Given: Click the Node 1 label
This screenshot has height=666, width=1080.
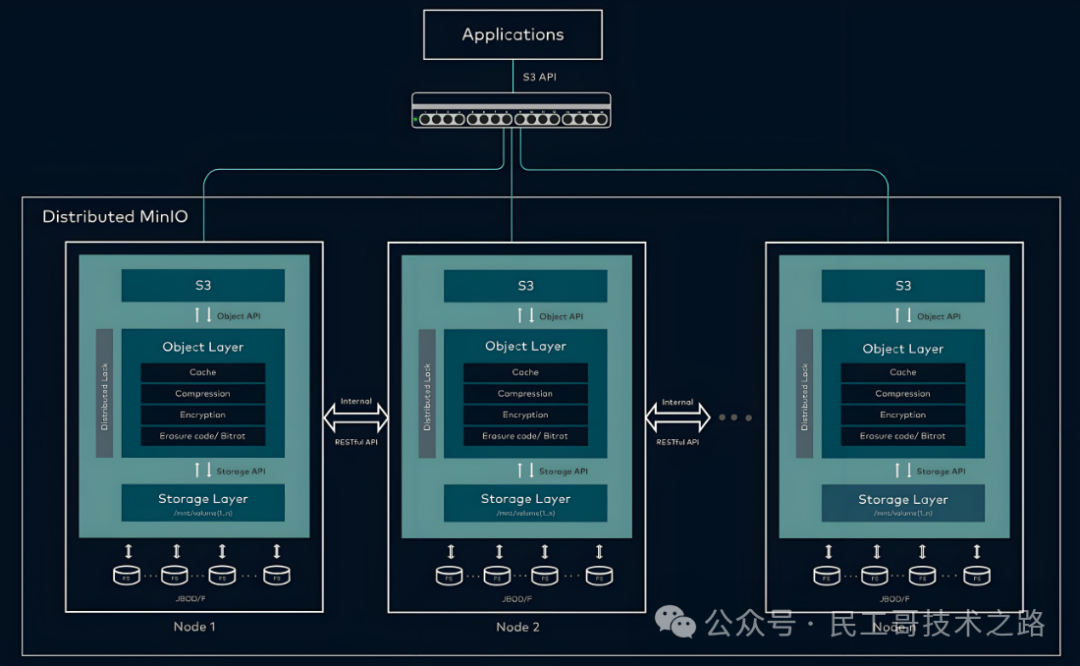Looking at the screenshot, I should tap(194, 627).
